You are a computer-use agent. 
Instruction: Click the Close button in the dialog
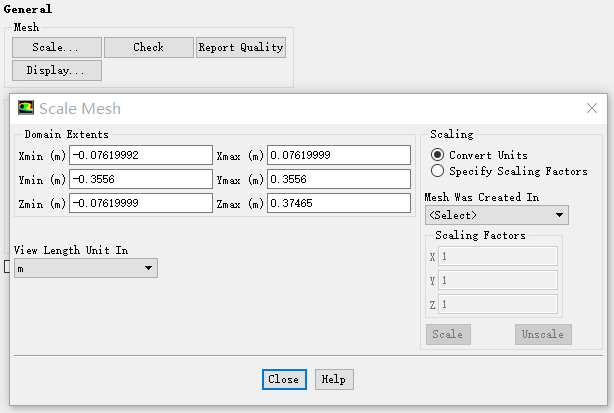284,379
